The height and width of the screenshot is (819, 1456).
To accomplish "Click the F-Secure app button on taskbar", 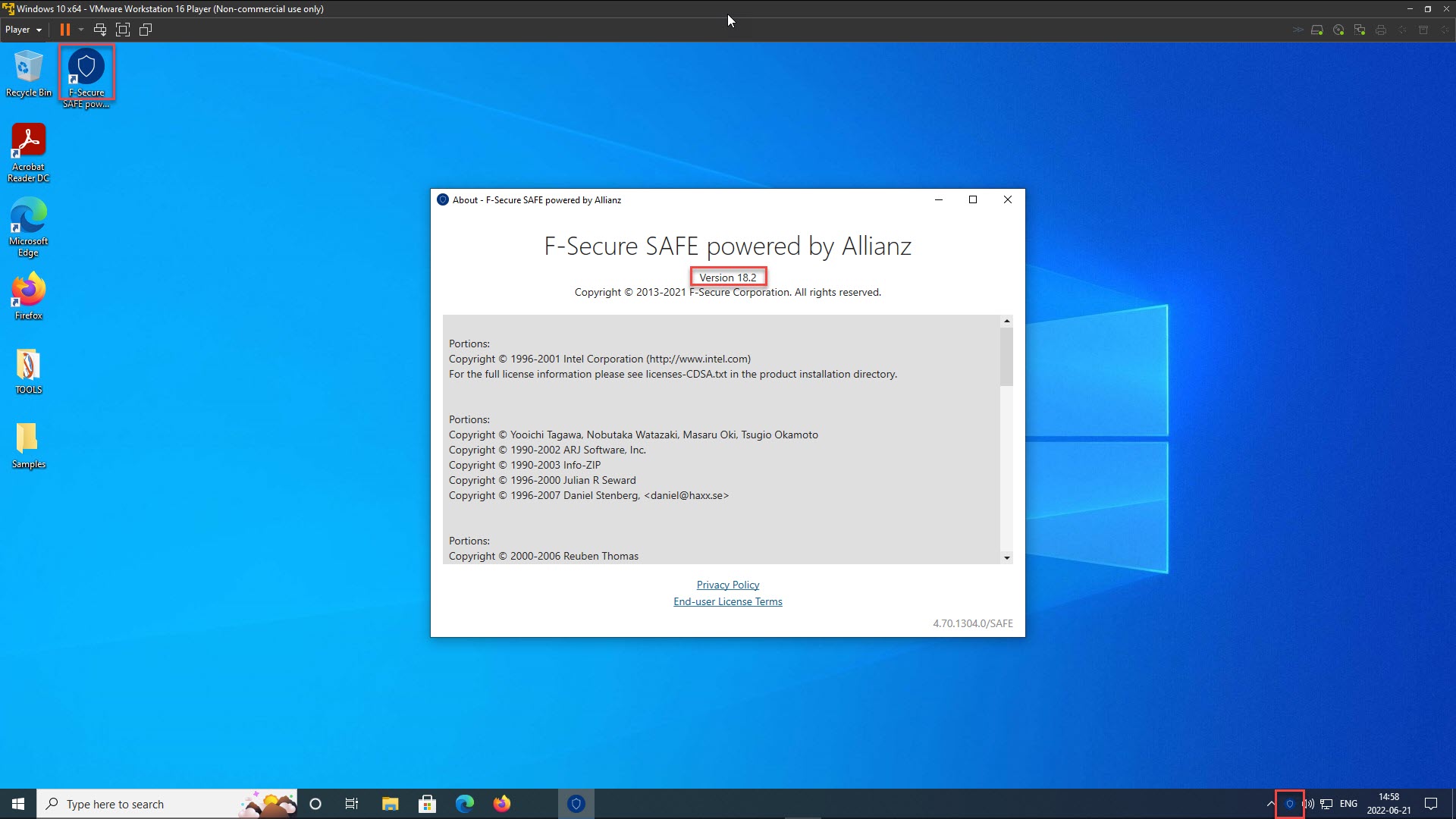I will point(576,804).
